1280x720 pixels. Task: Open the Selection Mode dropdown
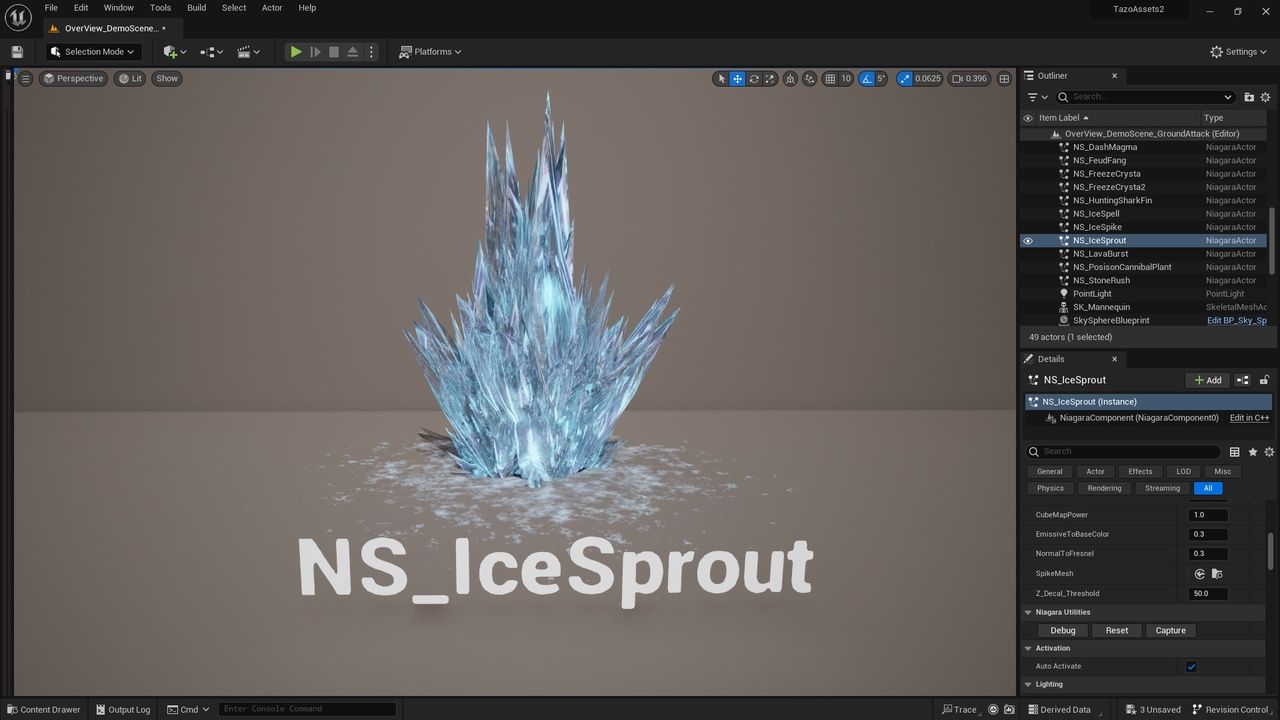click(x=93, y=52)
